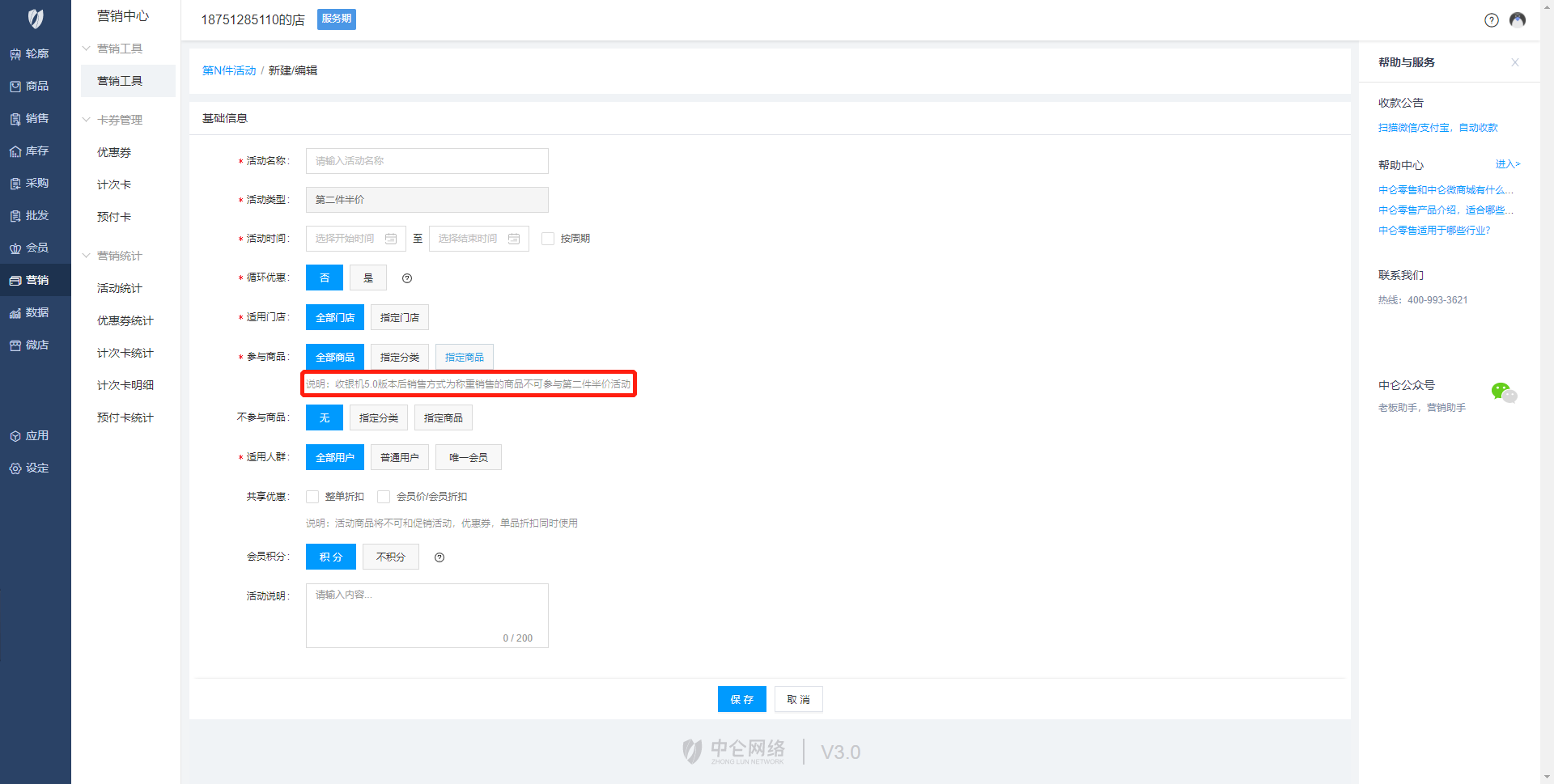Collapse the 卡券管理 menu group
This screenshot has height=784, width=1554.
pos(87,120)
